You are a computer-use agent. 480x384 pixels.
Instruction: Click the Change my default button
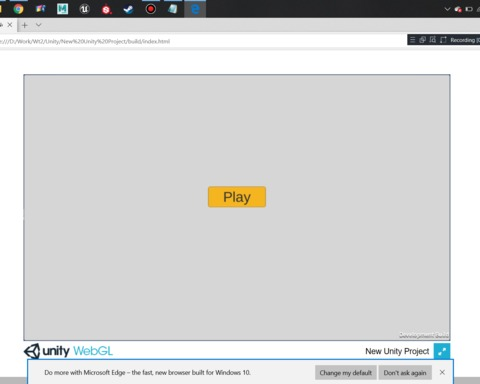(346, 373)
